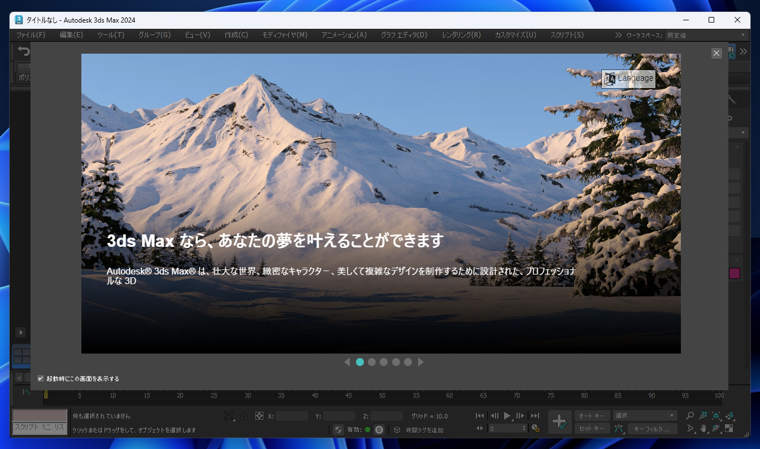
Task: Toggle the オートキー auto key mode
Action: tap(592, 416)
